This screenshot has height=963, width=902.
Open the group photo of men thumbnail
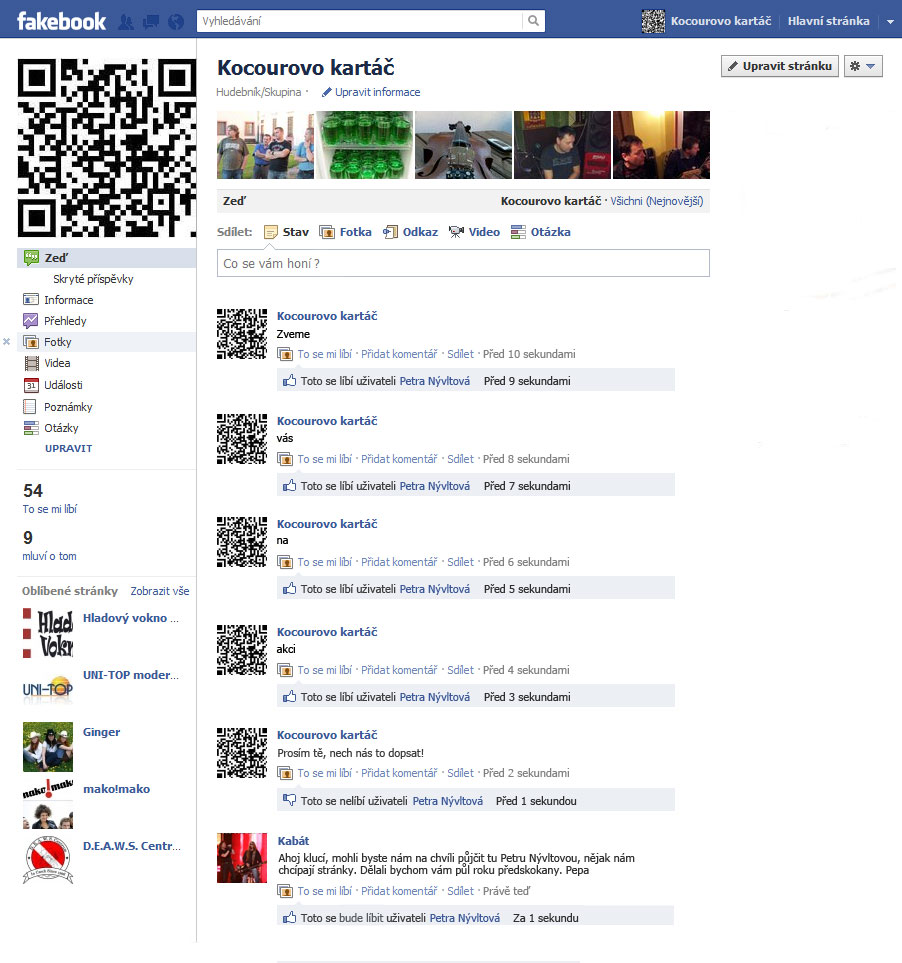[265, 145]
